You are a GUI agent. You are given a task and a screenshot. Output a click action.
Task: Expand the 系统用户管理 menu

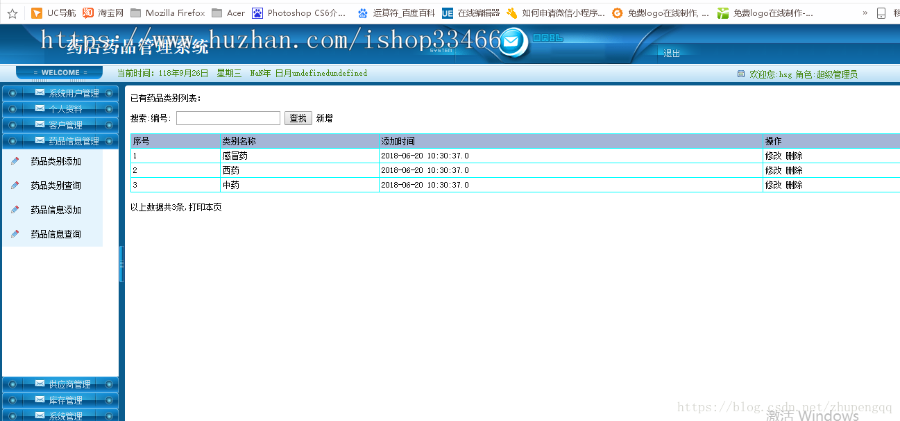pos(60,93)
